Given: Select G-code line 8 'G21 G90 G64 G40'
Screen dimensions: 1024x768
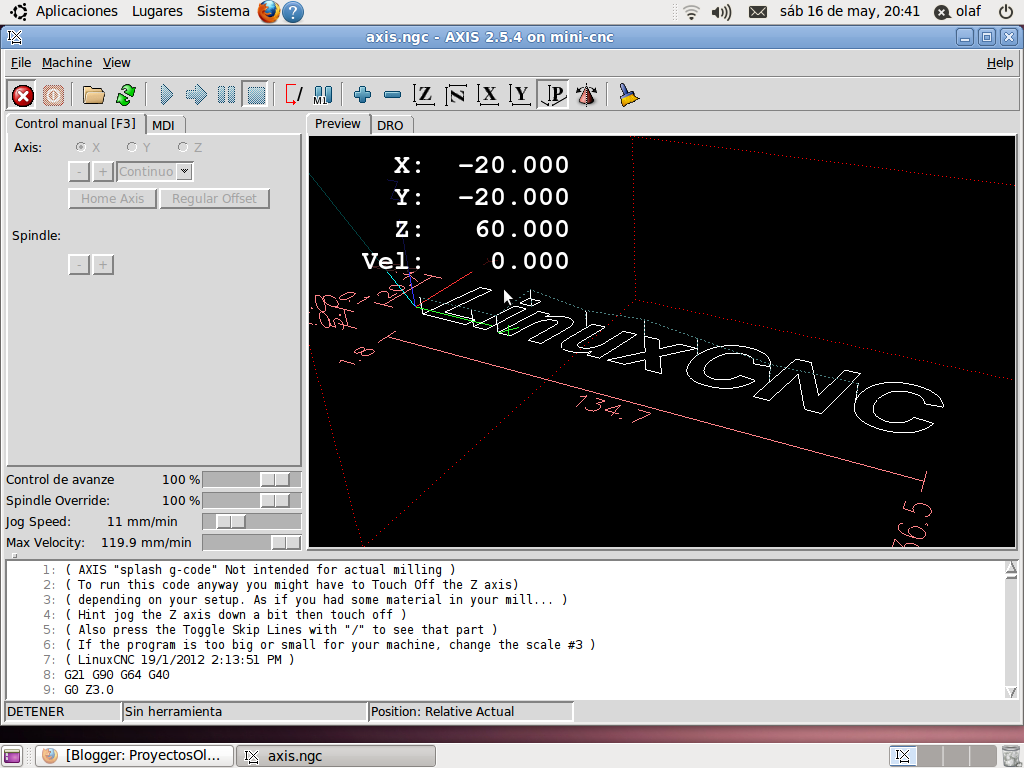Looking at the screenshot, I should coord(117,675).
